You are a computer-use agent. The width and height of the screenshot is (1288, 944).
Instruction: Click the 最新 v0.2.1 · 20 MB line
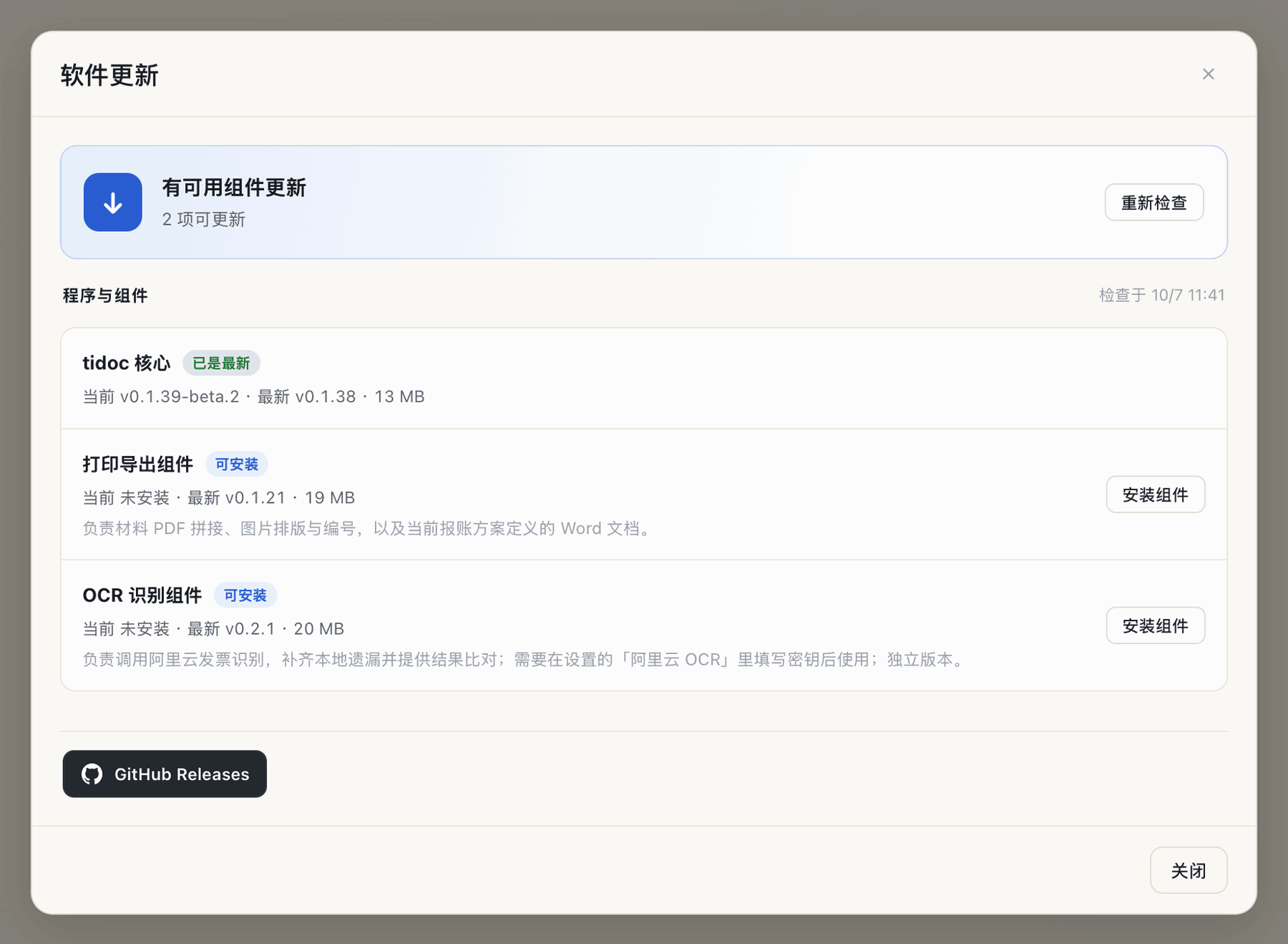(x=213, y=628)
